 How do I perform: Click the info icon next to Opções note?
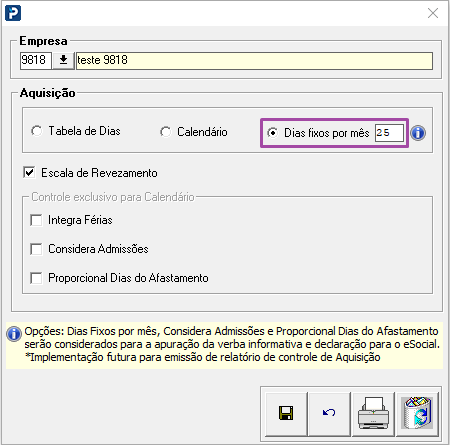tap(14, 334)
